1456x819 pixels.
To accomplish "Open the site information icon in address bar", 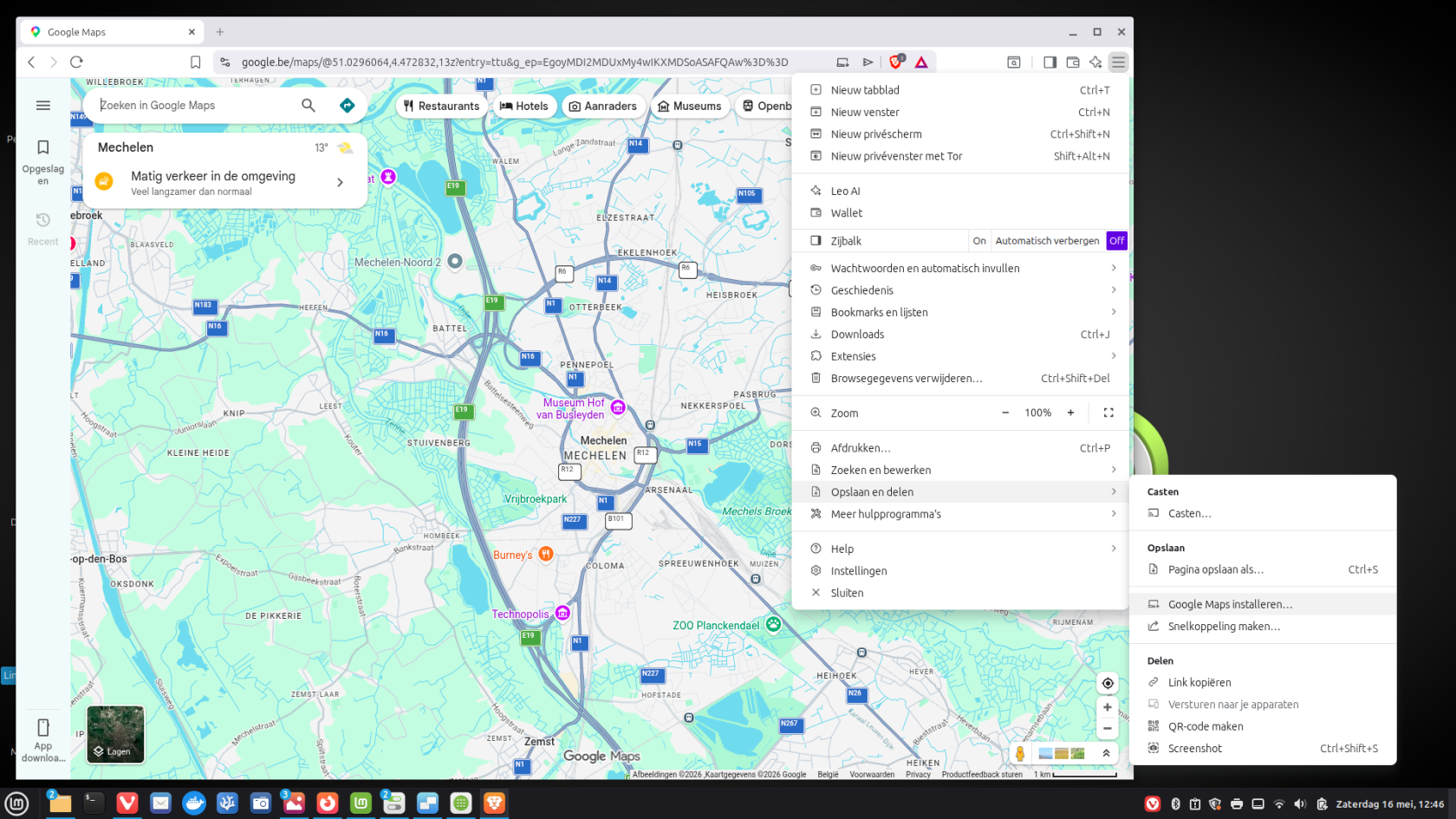I will (225, 62).
